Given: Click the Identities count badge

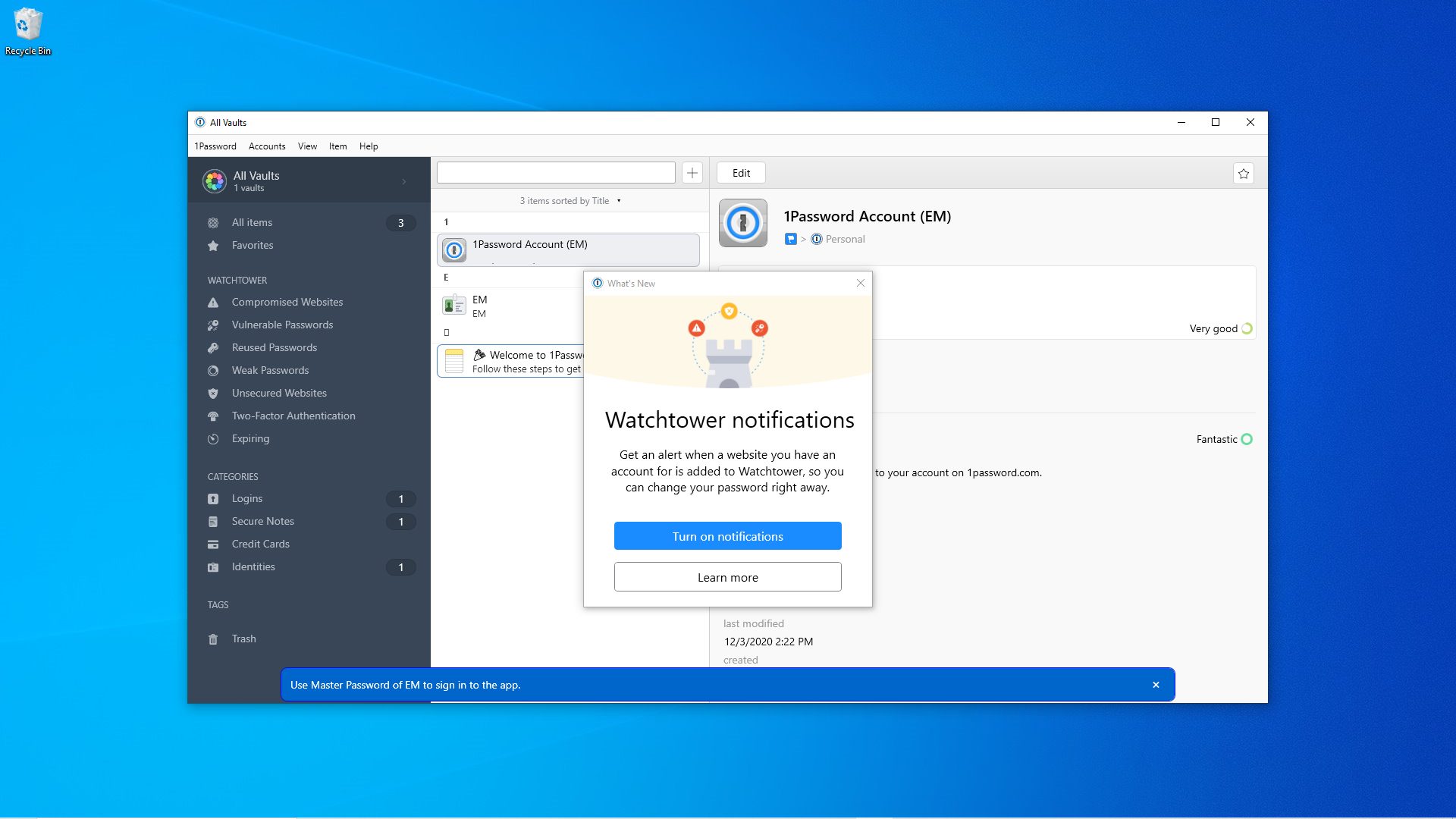Looking at the screenshot, I should [x=401, y=567].
